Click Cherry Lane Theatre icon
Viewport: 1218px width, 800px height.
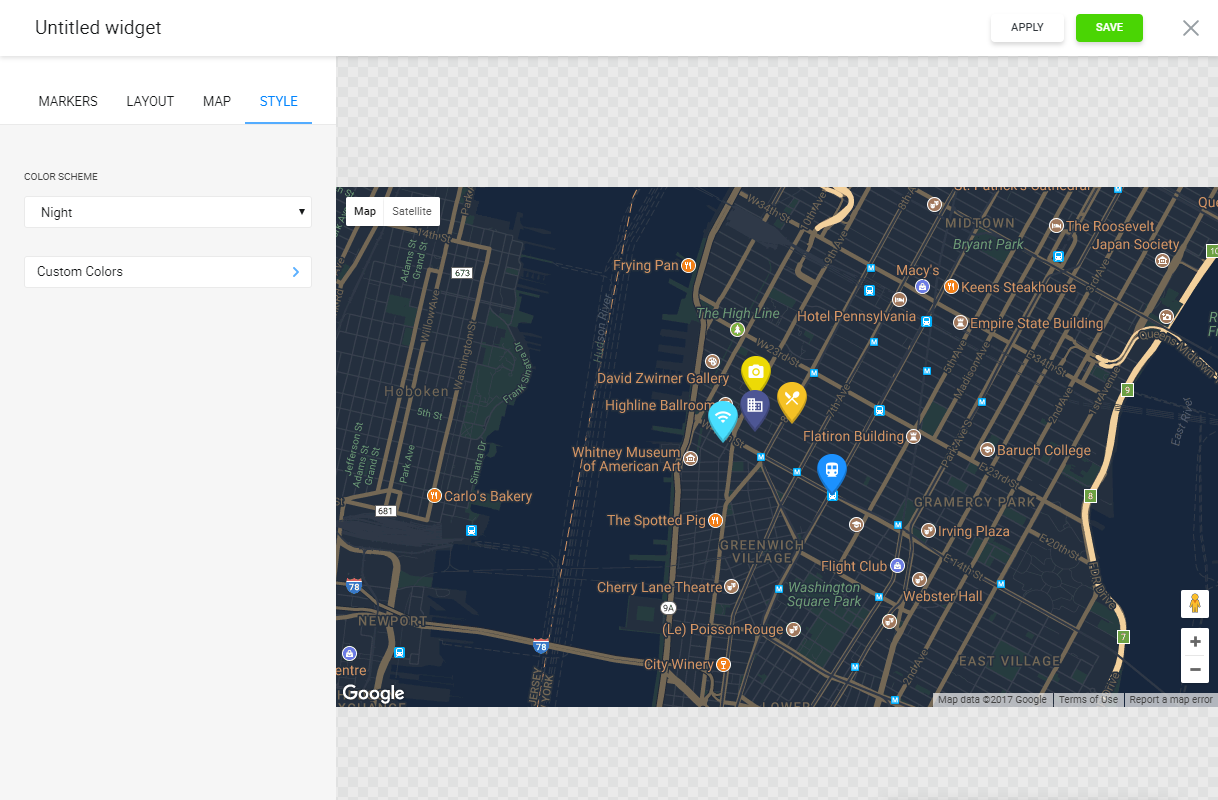tap(732, 587)
